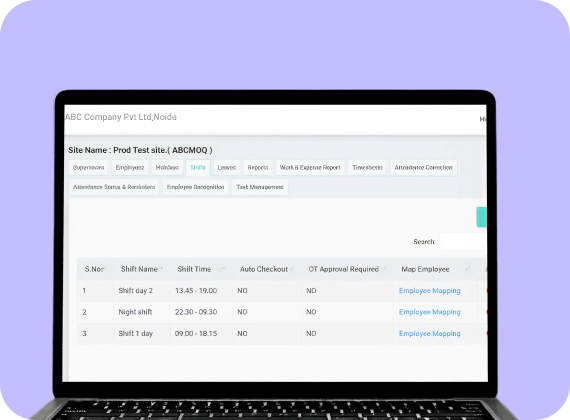Open Task Management tab
Image resolution: width=570 pixels, height=420 pixels.
click(x=260, y=187)
